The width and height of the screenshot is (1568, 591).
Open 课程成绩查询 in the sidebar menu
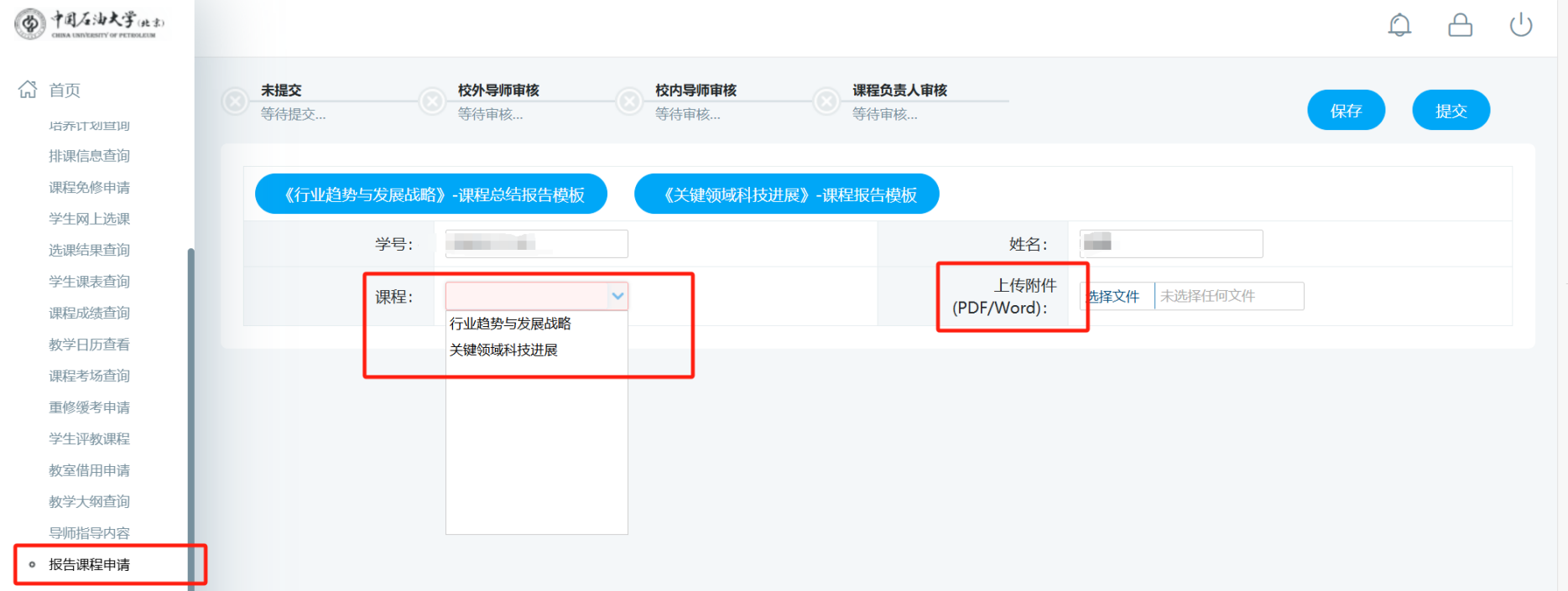[89, 313]
